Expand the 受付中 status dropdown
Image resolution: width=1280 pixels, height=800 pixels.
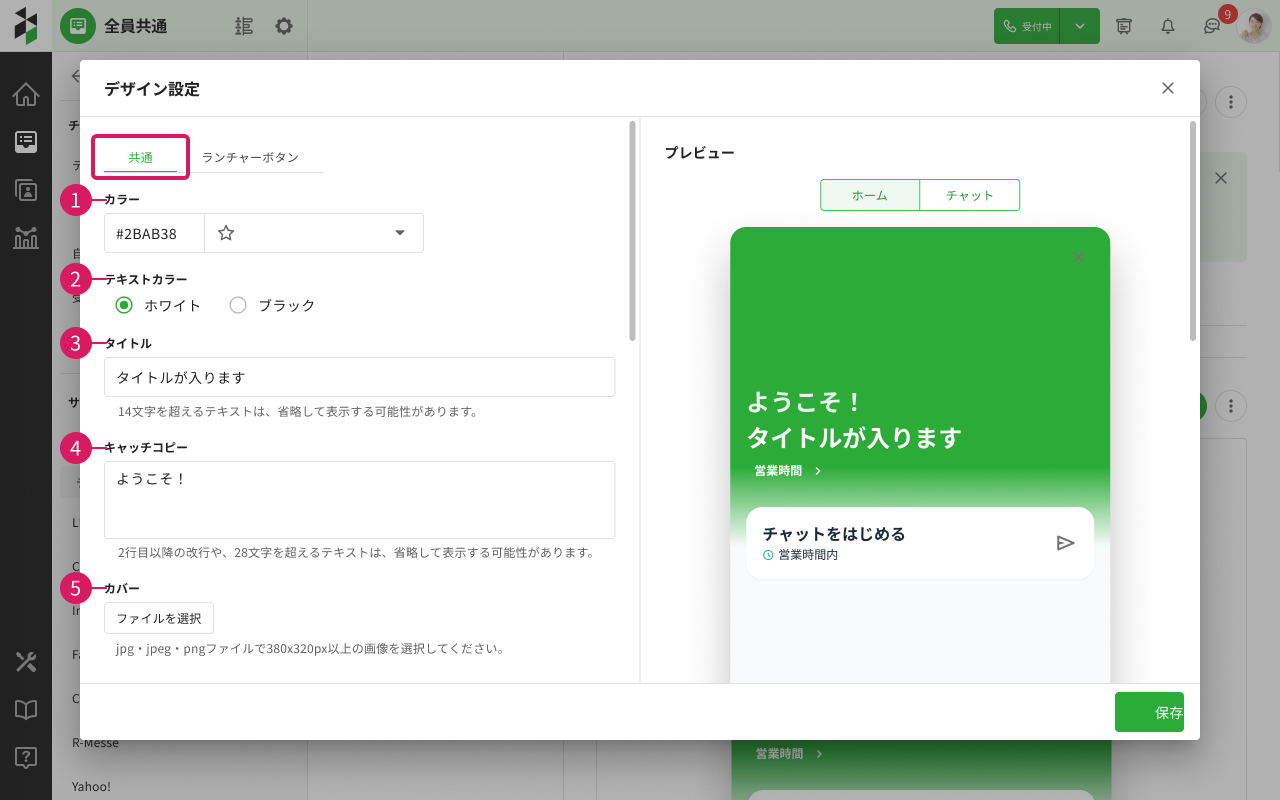pos(1080,27)
